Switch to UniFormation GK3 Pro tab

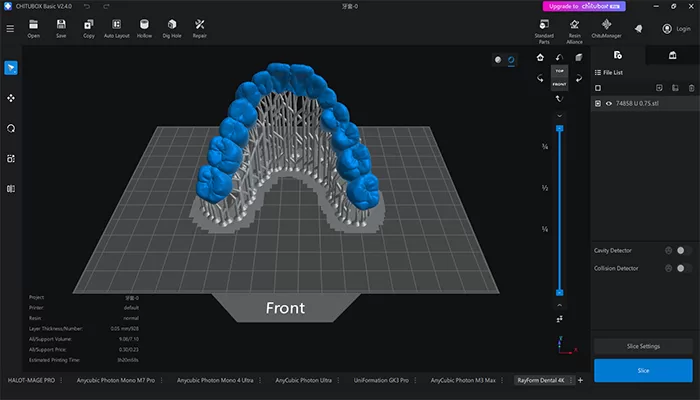click(x=381, y=380)
